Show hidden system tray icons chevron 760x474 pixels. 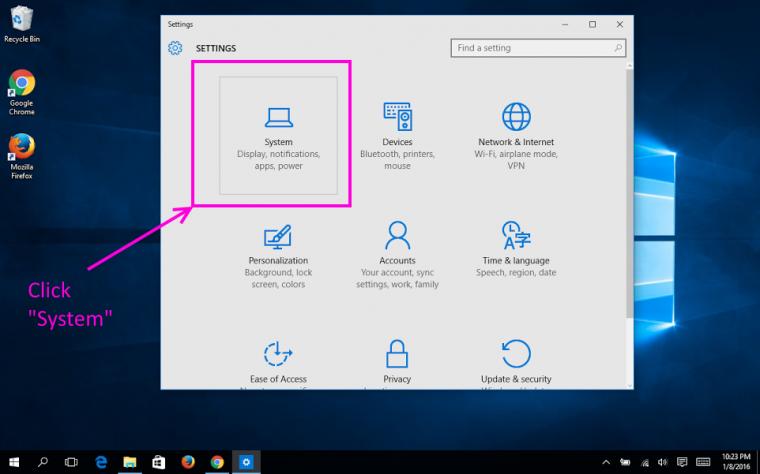pyautogui.click(x=606, y=462)
